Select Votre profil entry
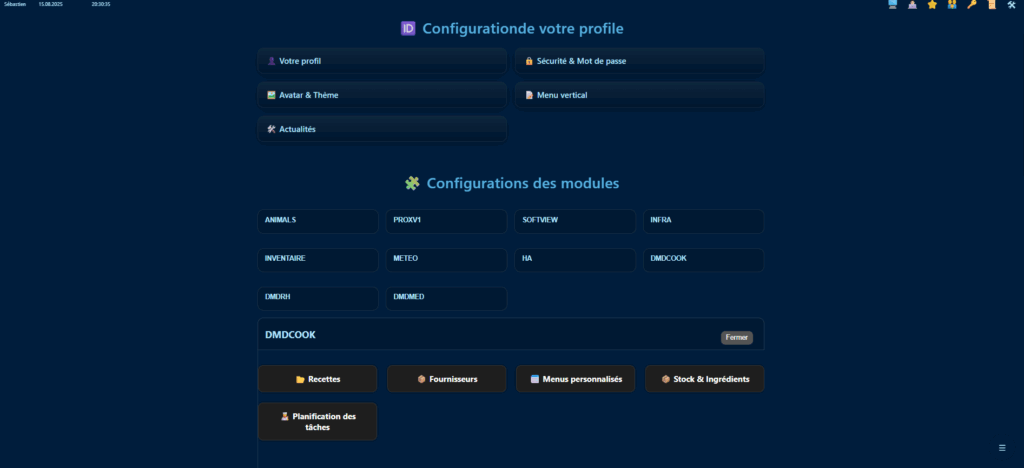The image size is (1024, 468). 382,61
